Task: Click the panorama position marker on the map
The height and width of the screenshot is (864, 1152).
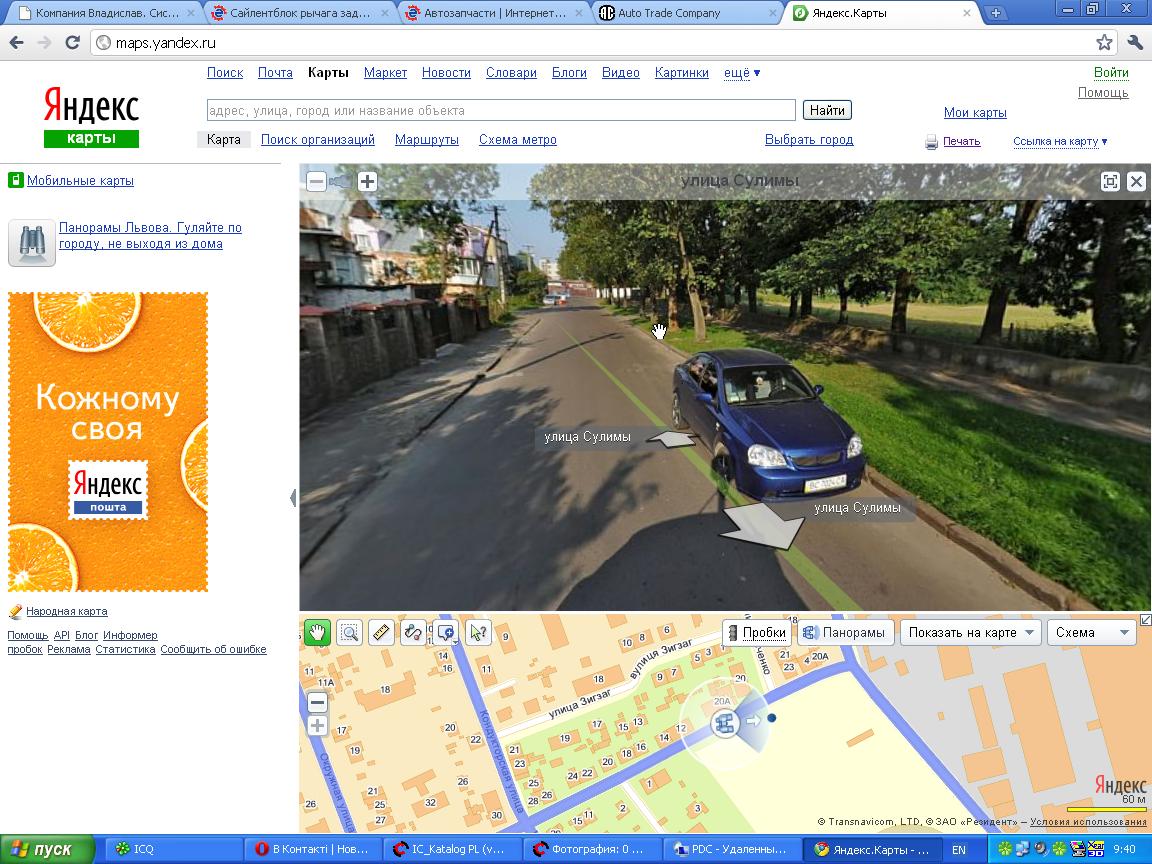Action: tap(724, 723)
